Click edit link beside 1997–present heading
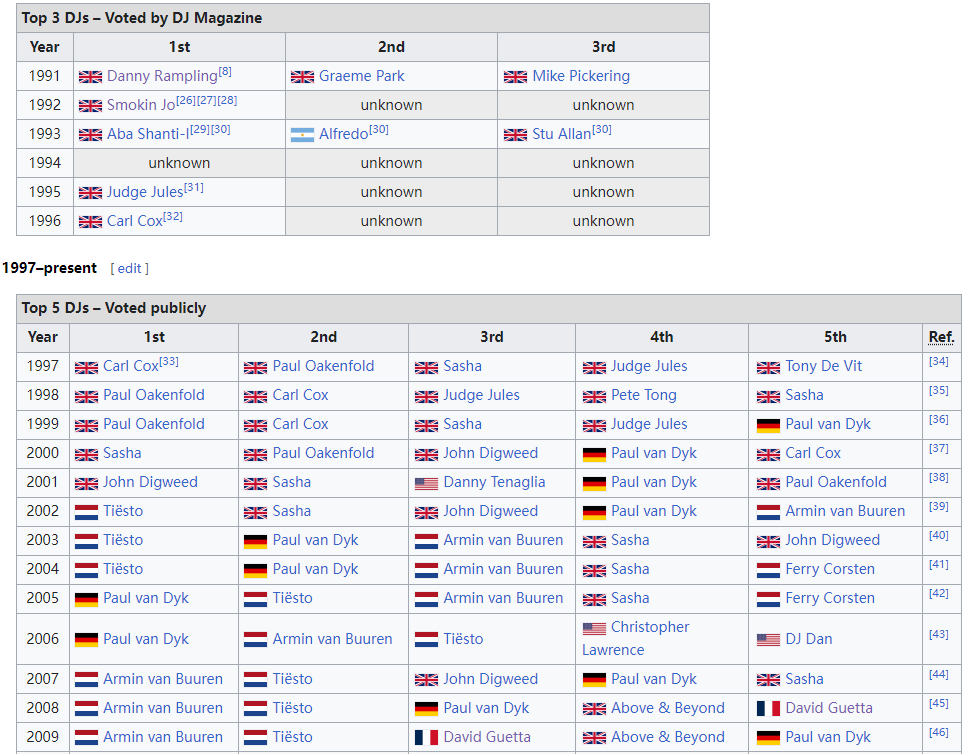This screenshot has width=969, height=754. coord(129,268)
